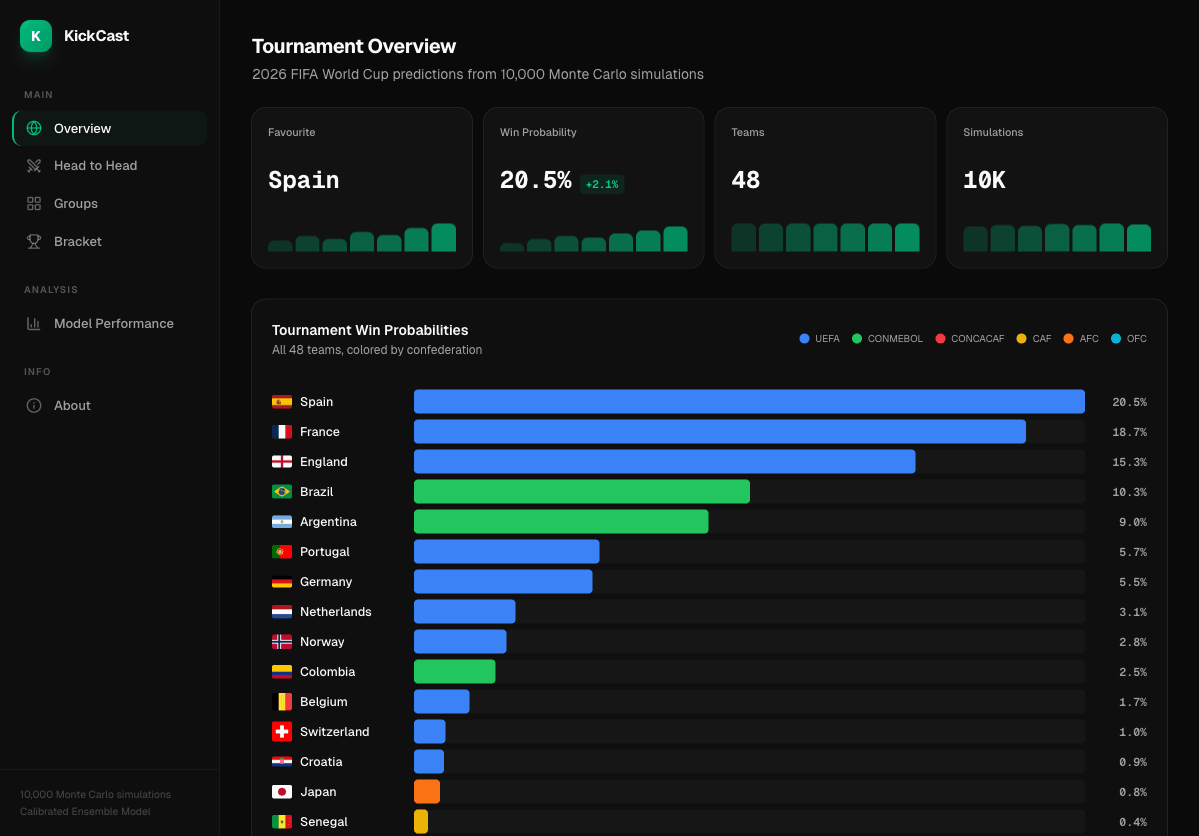Click the Switzerland flag icon
Image resolution: width=1199 pixels, height=836 pixels.
[282, 732]
